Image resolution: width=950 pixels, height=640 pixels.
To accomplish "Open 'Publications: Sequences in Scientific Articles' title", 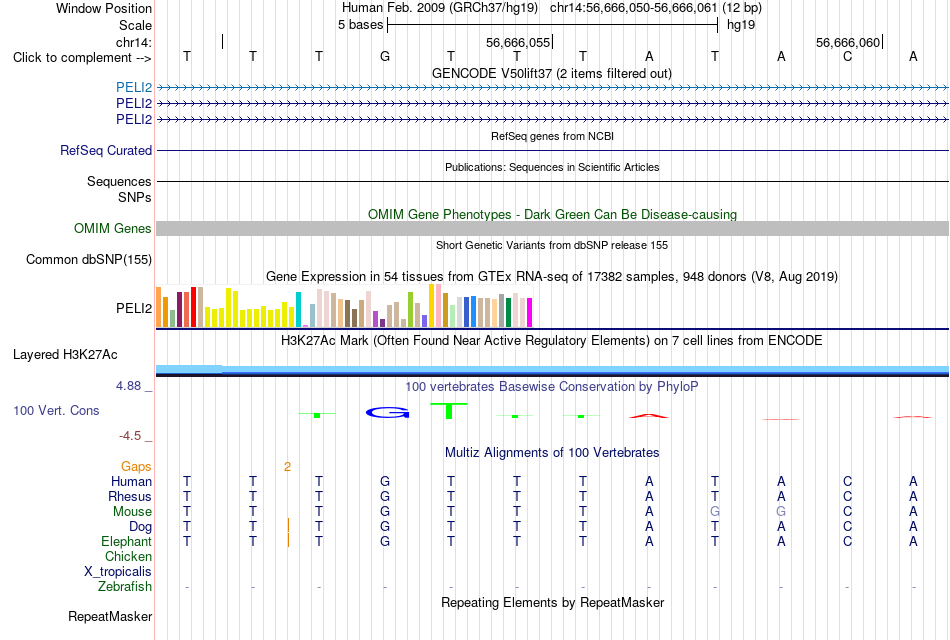I will (552, 167).
